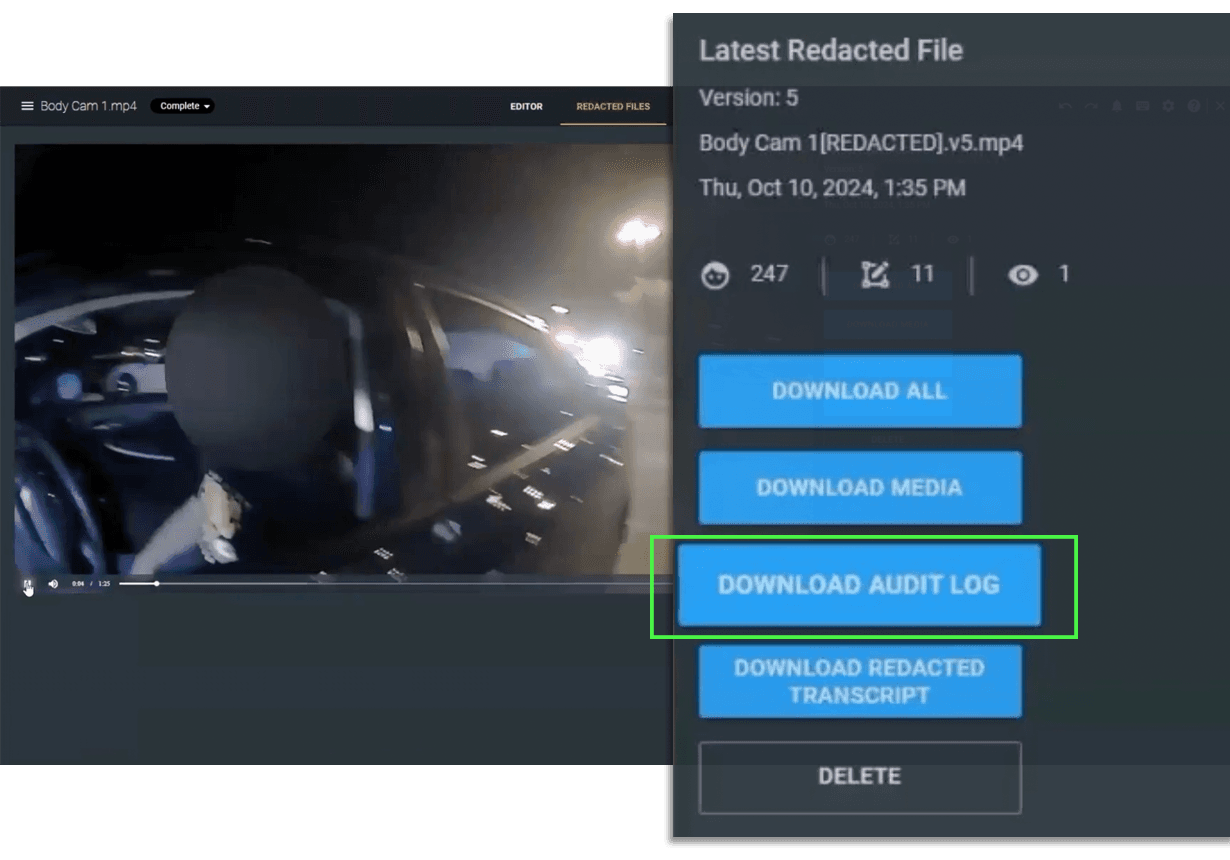Click the Download Media button
The image size is (1230, 860).
[859, 488]
